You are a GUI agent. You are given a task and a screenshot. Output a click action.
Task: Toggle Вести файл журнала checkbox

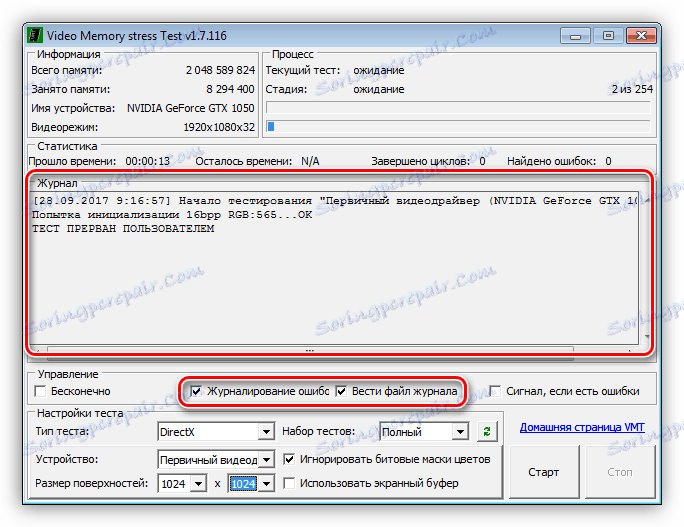click(x=341, y=391)
